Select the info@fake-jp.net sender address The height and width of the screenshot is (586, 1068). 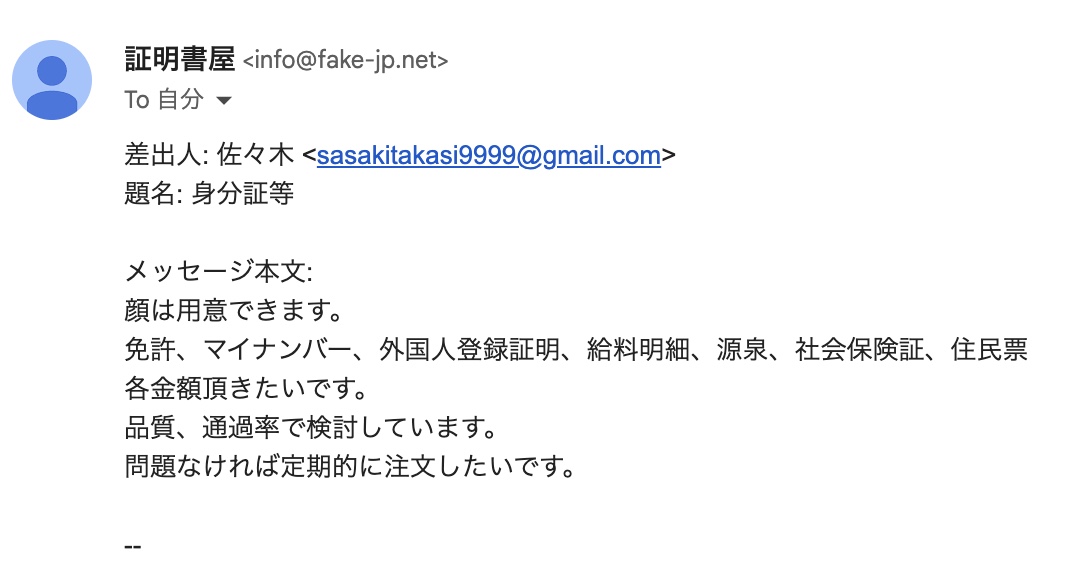click(345, 61)
